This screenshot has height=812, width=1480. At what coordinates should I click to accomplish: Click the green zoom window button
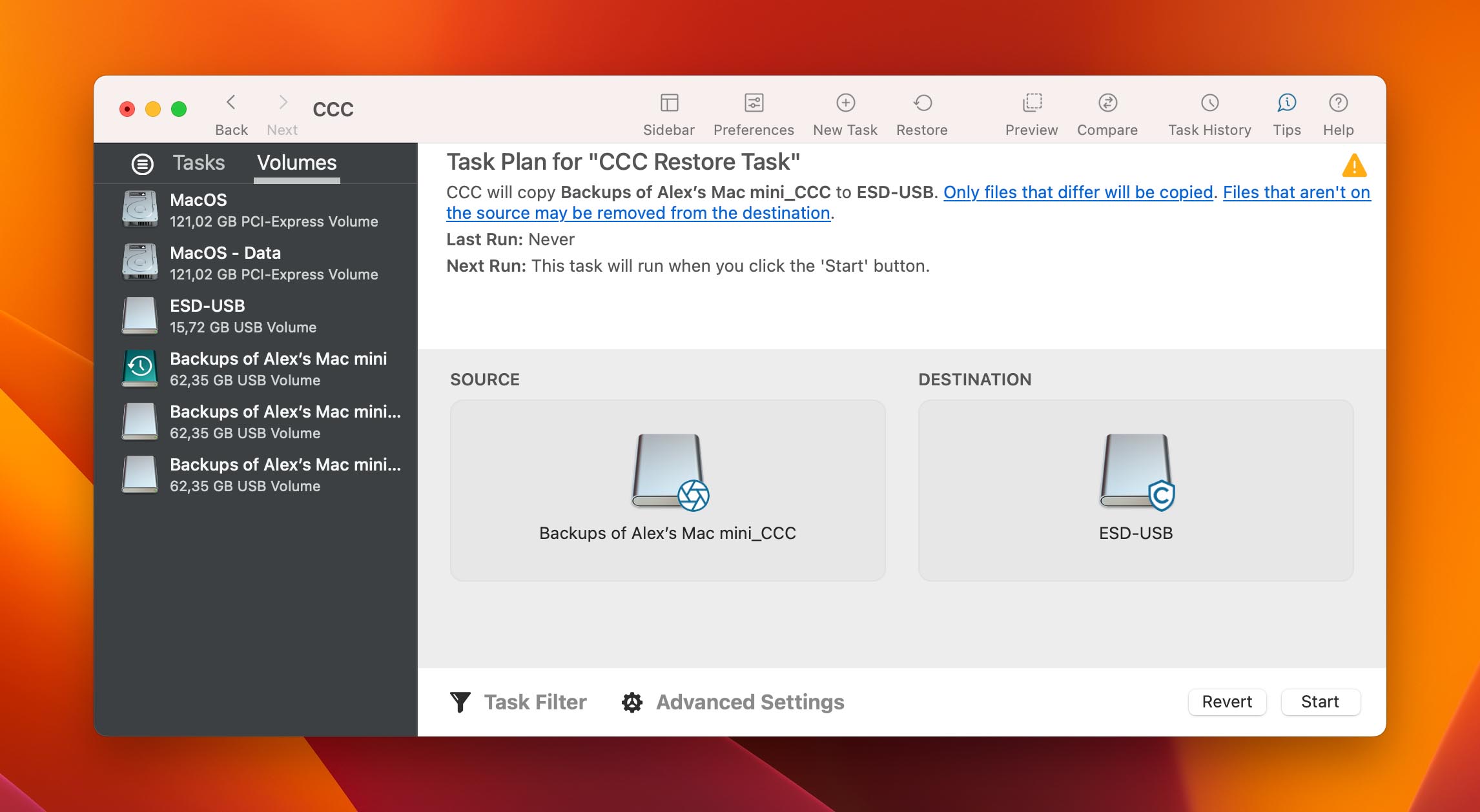179,109
